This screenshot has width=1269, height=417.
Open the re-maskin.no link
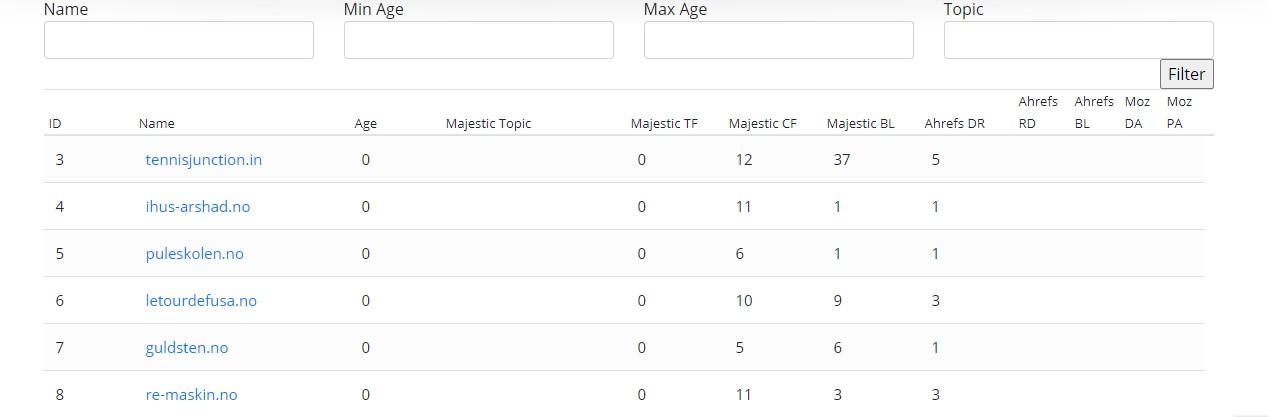tap(191, 394)
